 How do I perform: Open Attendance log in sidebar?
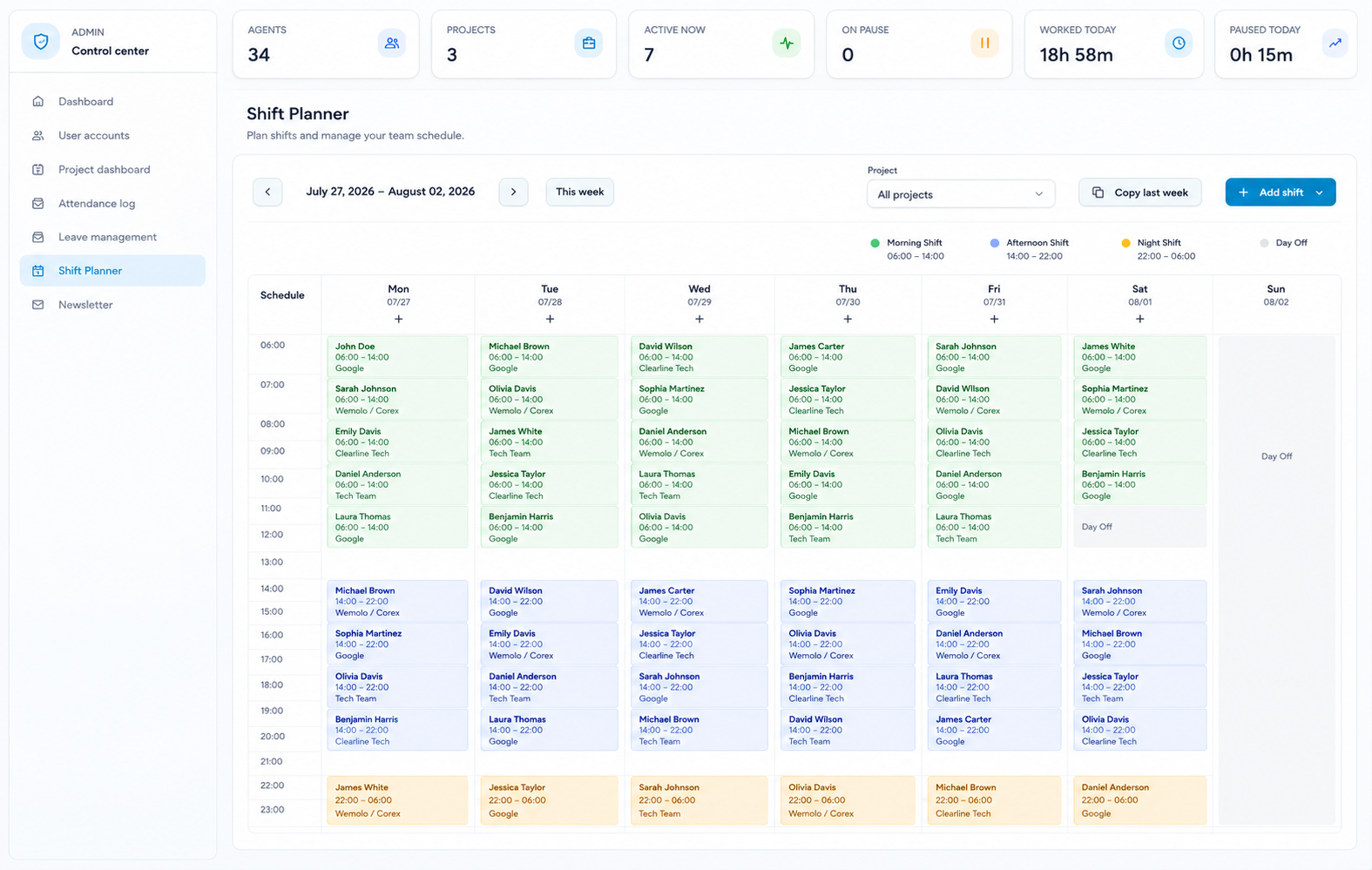click(112, 204)
